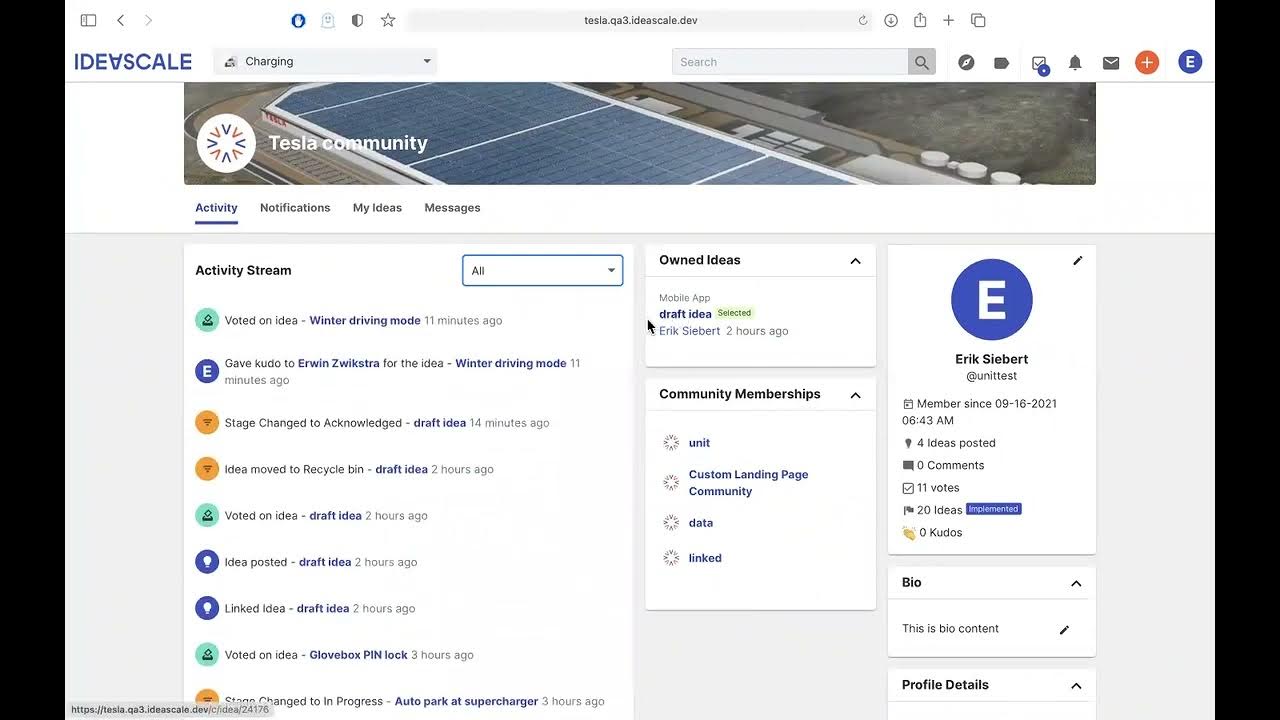
Task: Open the Activity Stream filter dropdown
Action: pos(542,270)
